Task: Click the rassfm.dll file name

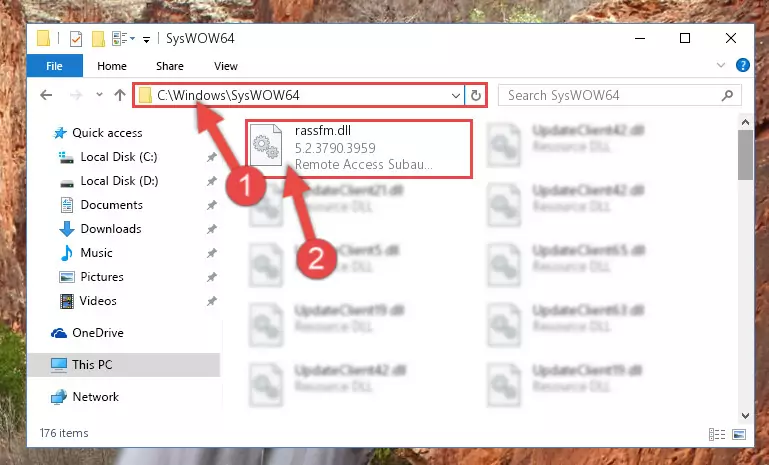Action: point(323,130)
